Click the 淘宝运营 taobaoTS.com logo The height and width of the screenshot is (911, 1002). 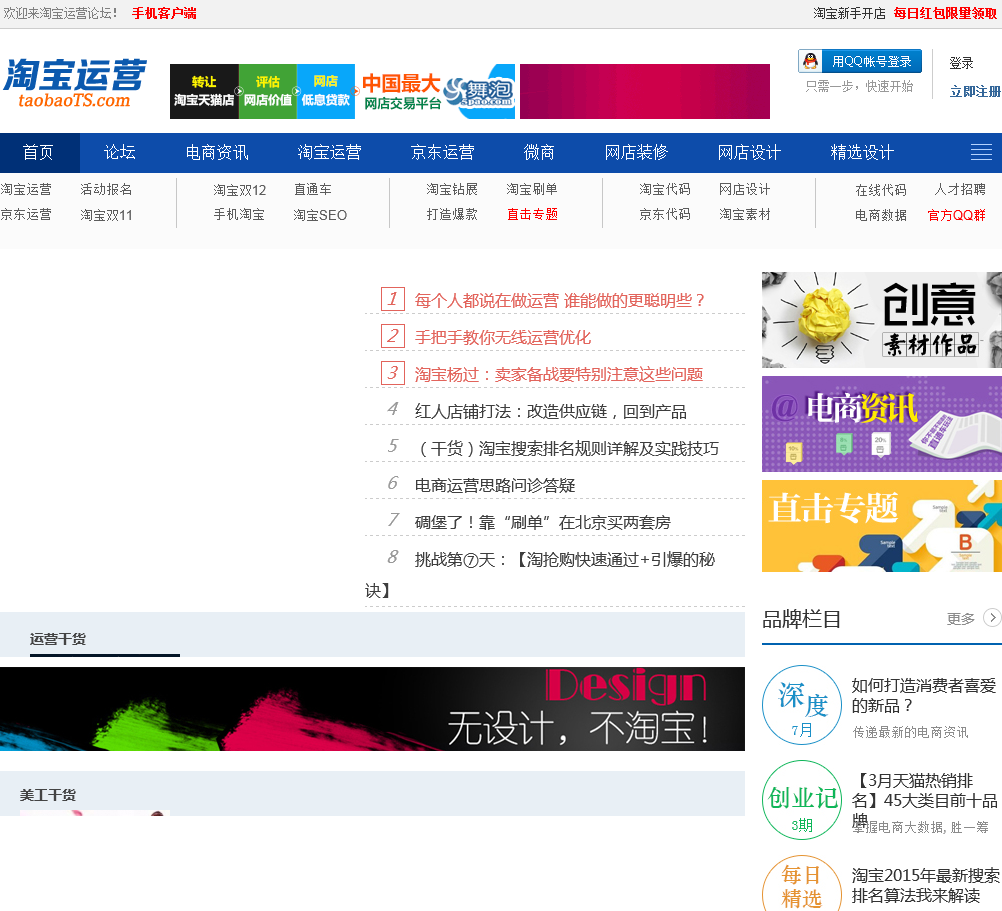75,84
